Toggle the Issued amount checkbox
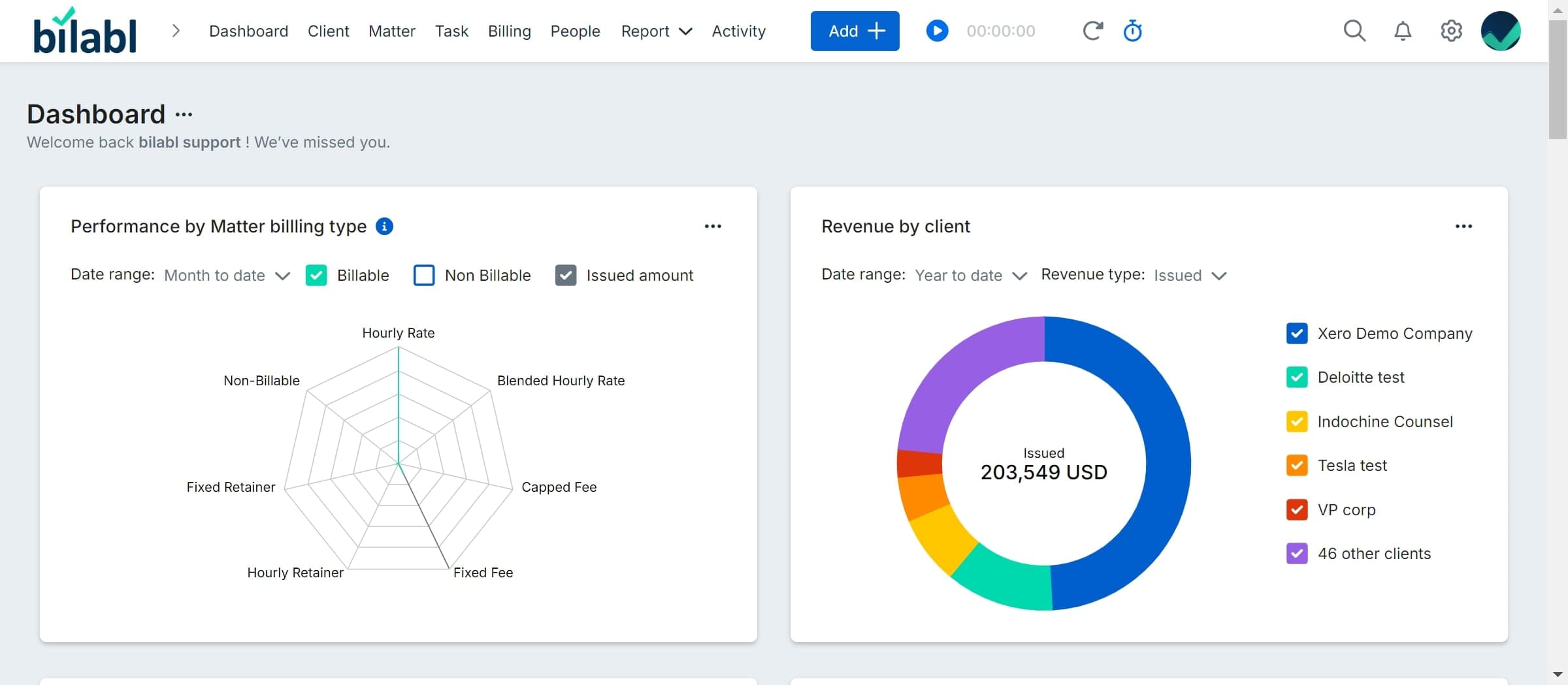This screenshot has width=1568, height=685. pyautogui.click(x=566, y=276)
